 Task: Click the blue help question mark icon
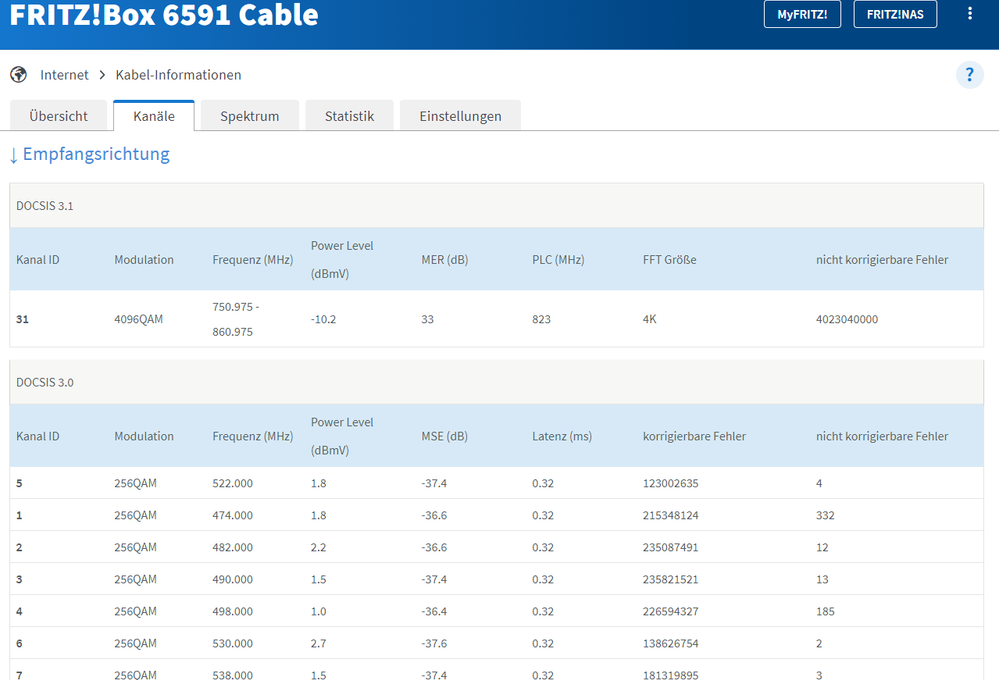969,75
